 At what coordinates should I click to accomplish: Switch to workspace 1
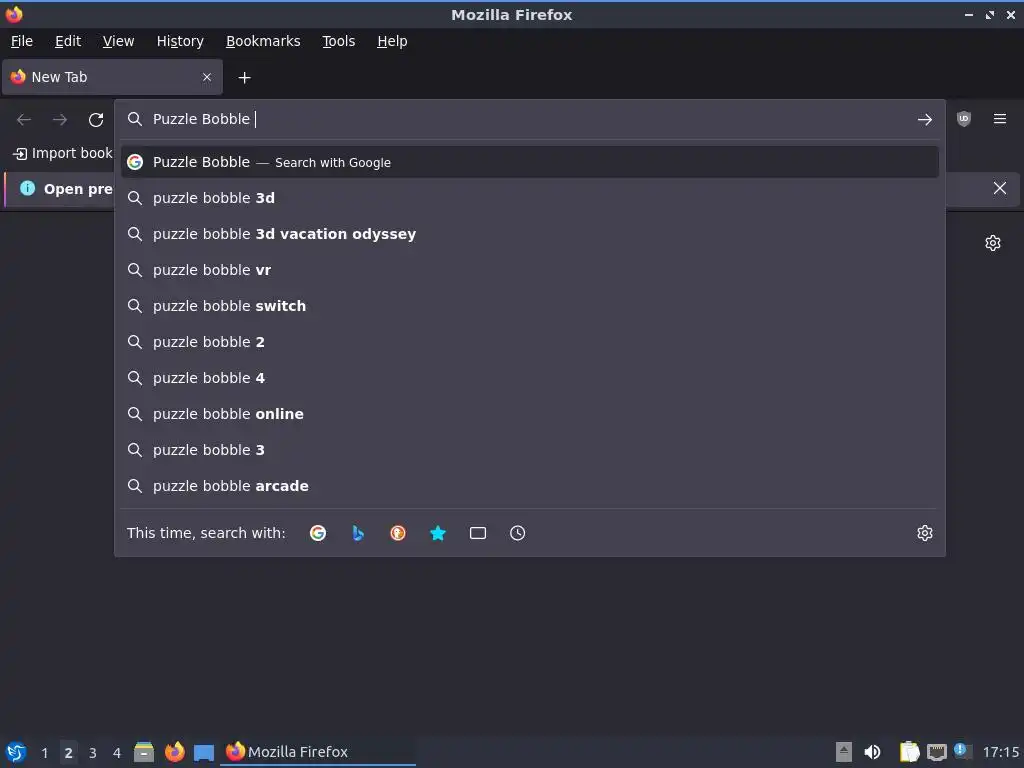(44, 752)
